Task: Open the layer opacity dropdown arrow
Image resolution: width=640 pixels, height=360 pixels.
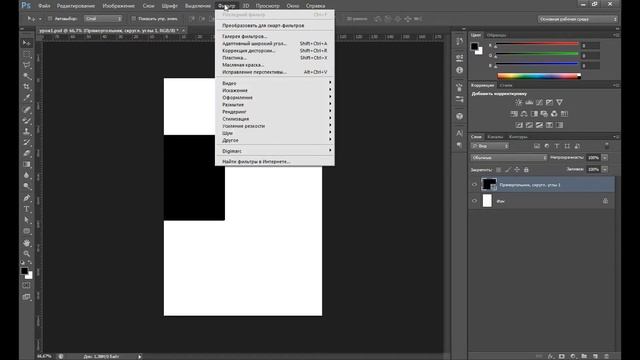Action: [605, 158]
